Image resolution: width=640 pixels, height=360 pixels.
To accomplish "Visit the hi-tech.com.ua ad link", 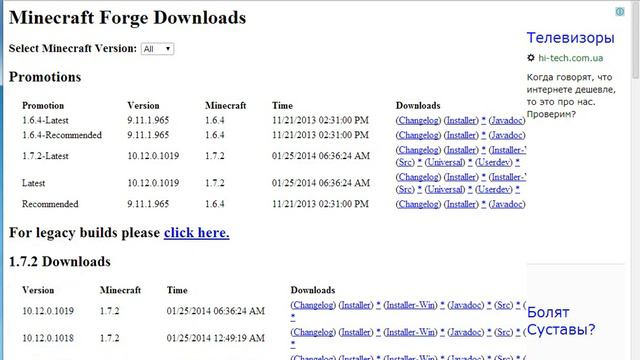I will click(x=570, y=58).
